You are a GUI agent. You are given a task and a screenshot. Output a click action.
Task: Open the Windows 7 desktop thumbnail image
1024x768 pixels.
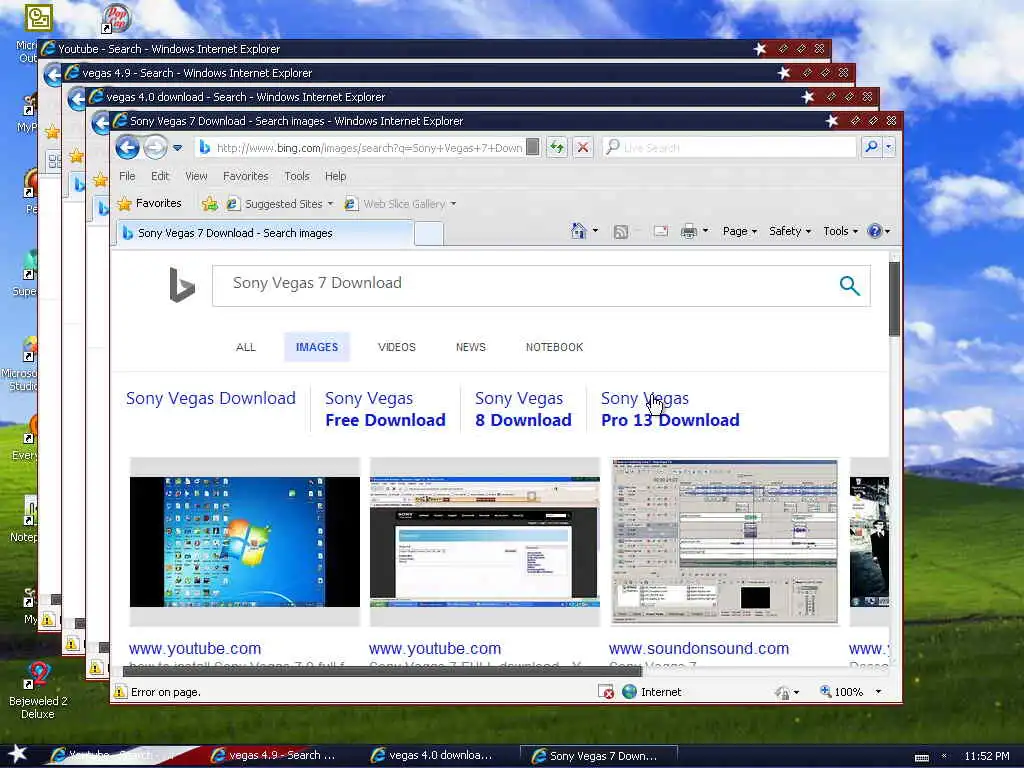click(245, 541)
